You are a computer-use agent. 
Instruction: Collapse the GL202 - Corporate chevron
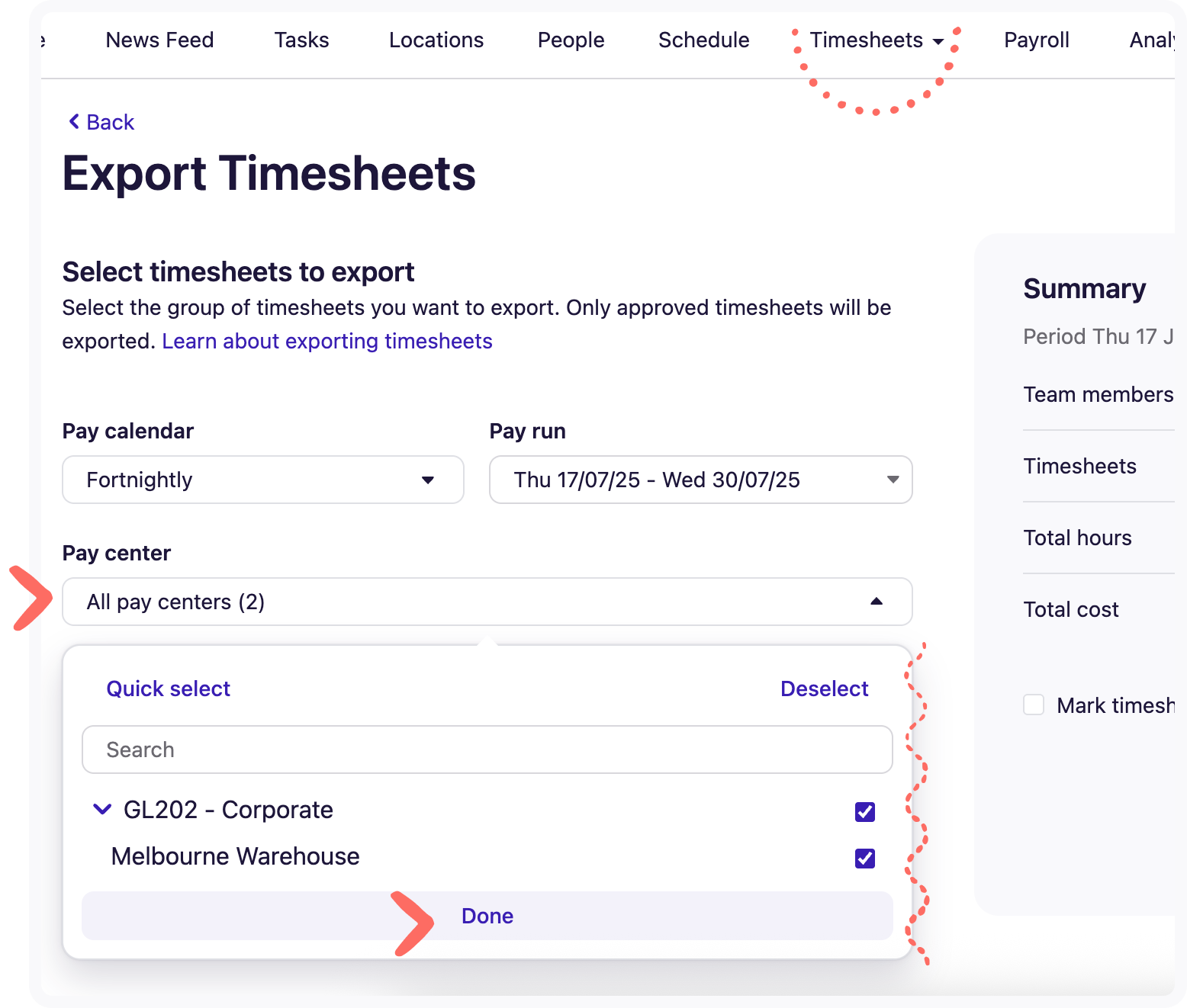coord(101,809)
